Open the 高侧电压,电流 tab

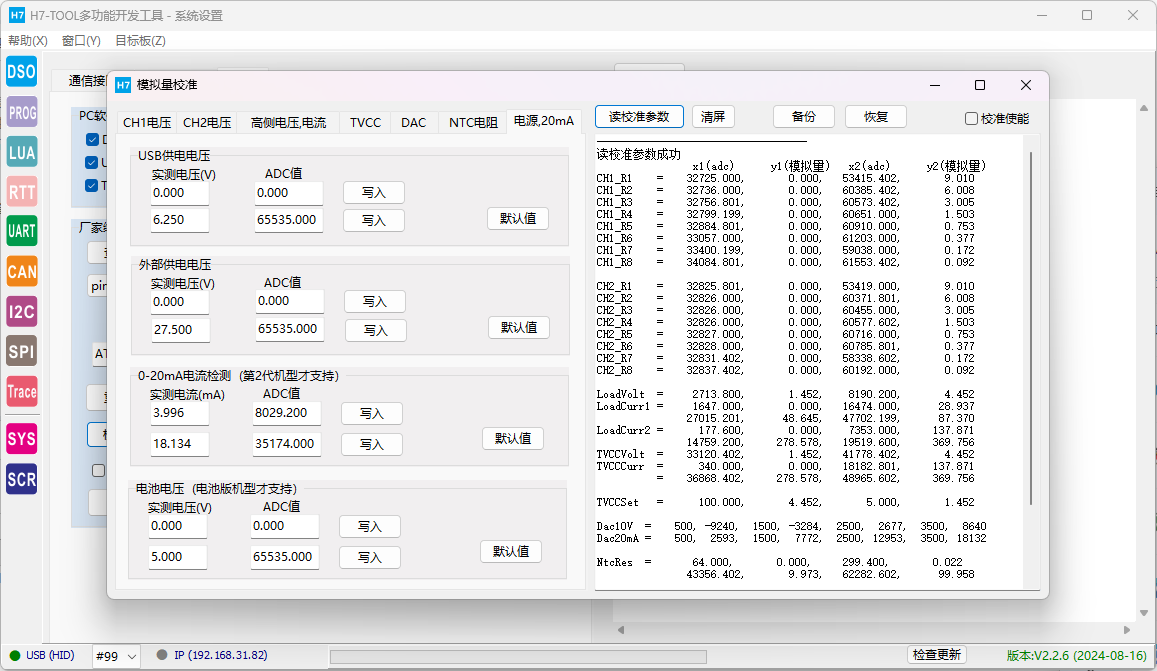[288, 123]
